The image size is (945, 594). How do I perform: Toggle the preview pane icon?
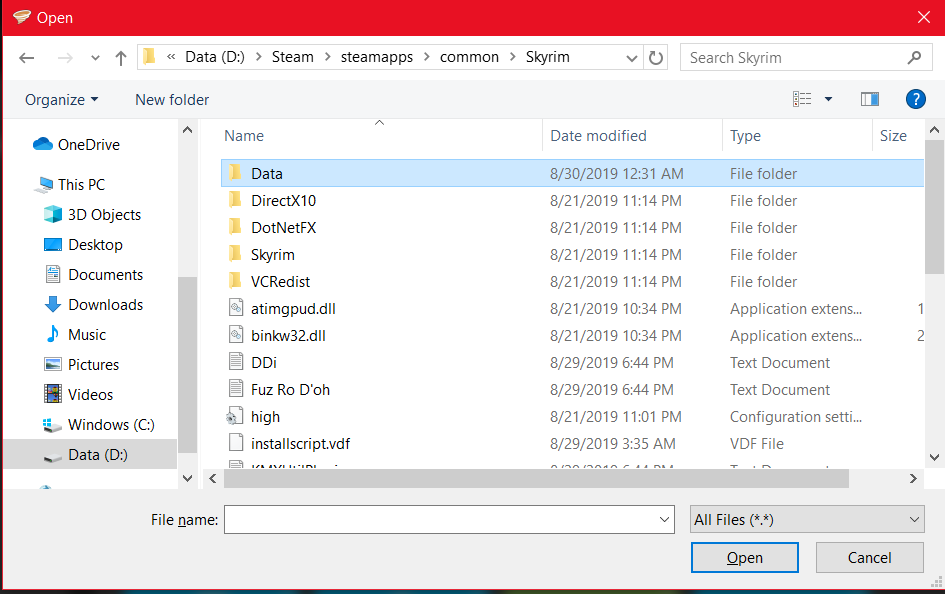pos(870,99)
